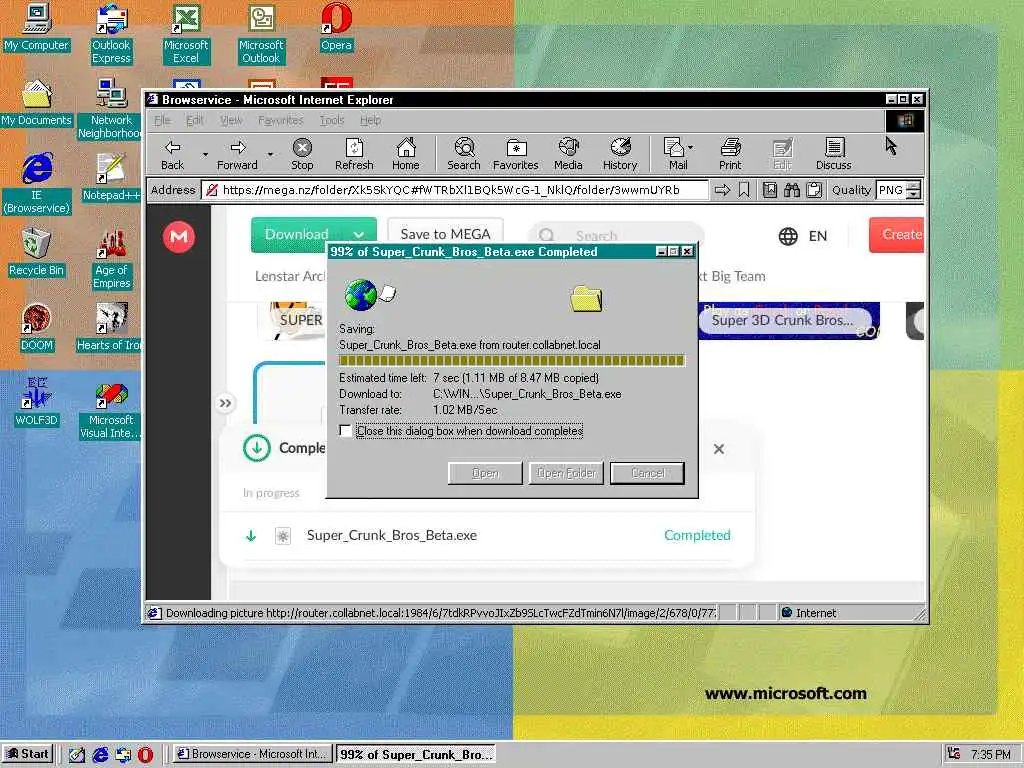Viewport: 1024px width, 768px height.
Task: Refresh the current page
Action: pos(354,155)
